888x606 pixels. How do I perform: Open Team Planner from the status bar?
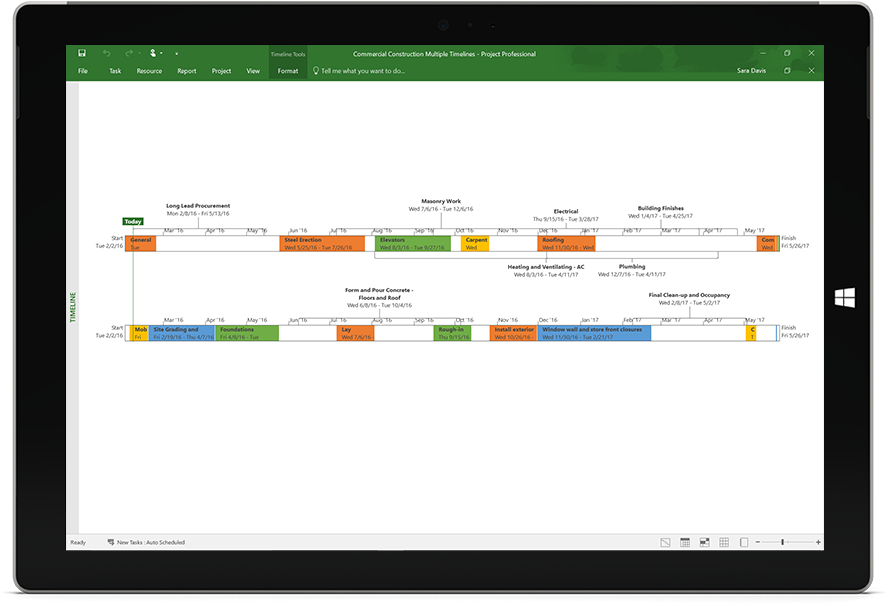coord(705,542)
